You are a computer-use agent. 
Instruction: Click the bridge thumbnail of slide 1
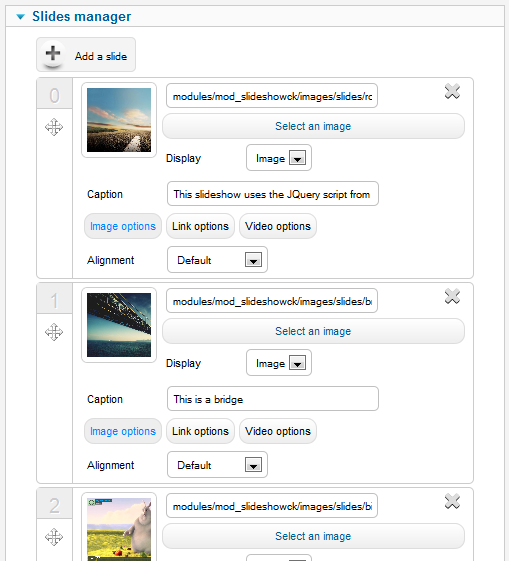[x=119, y=325]
